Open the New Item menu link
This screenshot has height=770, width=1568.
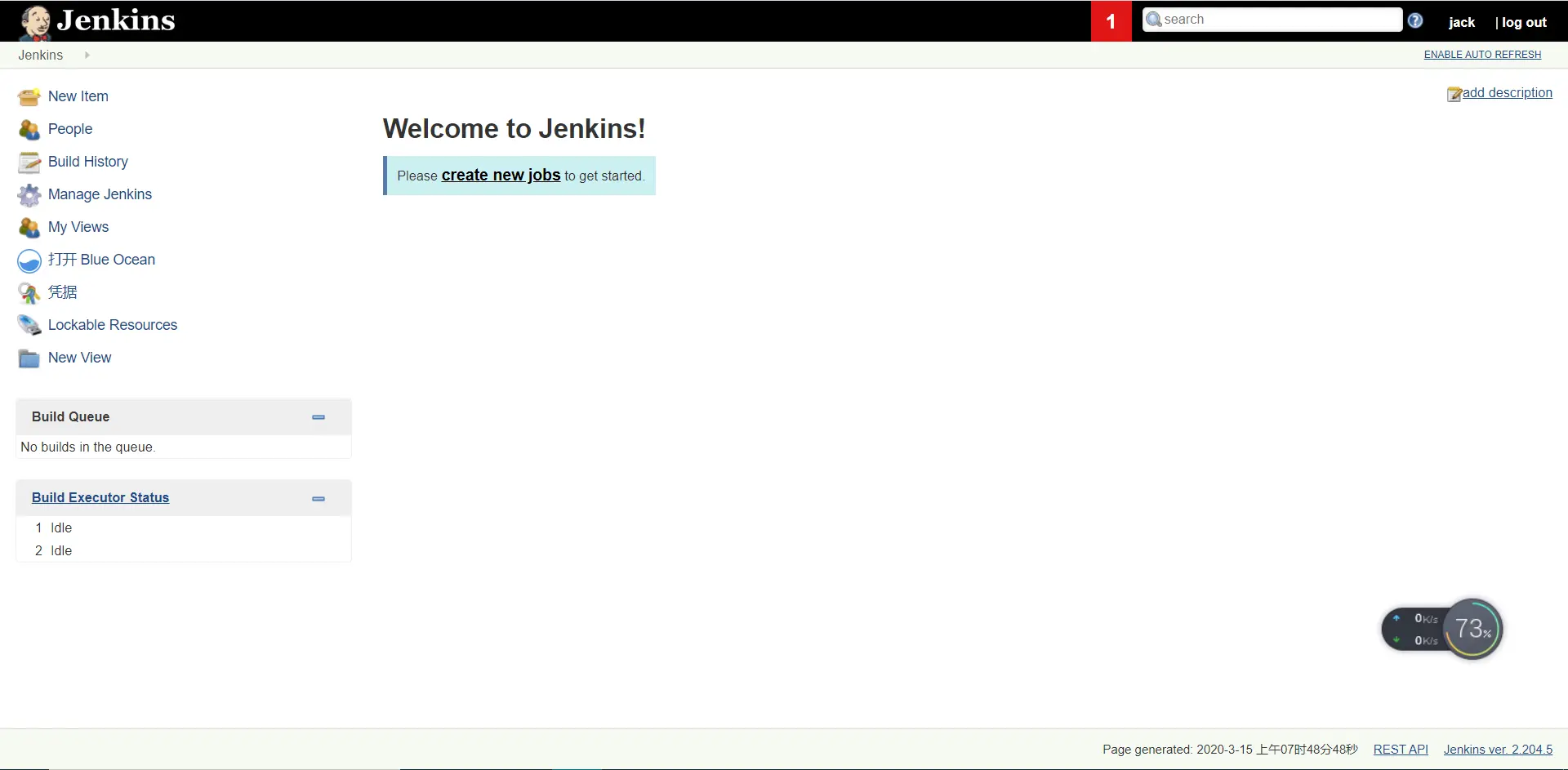click(x=78, y=96)
